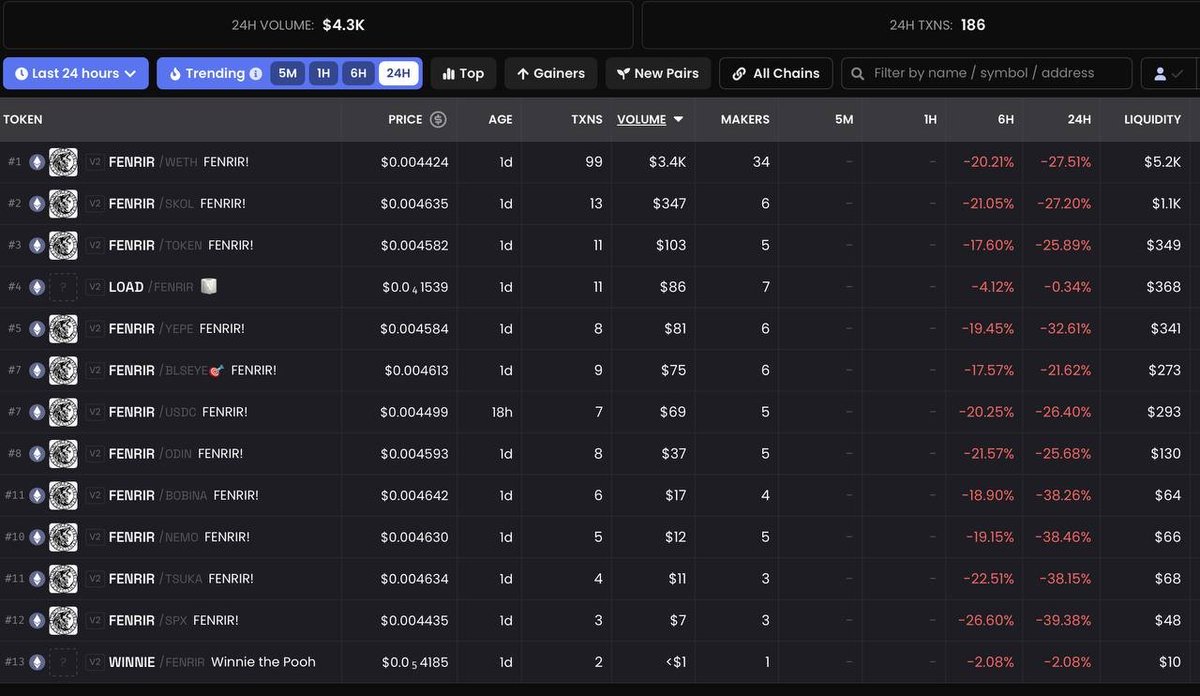1200x696 pixels.
Task: Click the 24H change -27.51%
Action: pos(1066,162)
